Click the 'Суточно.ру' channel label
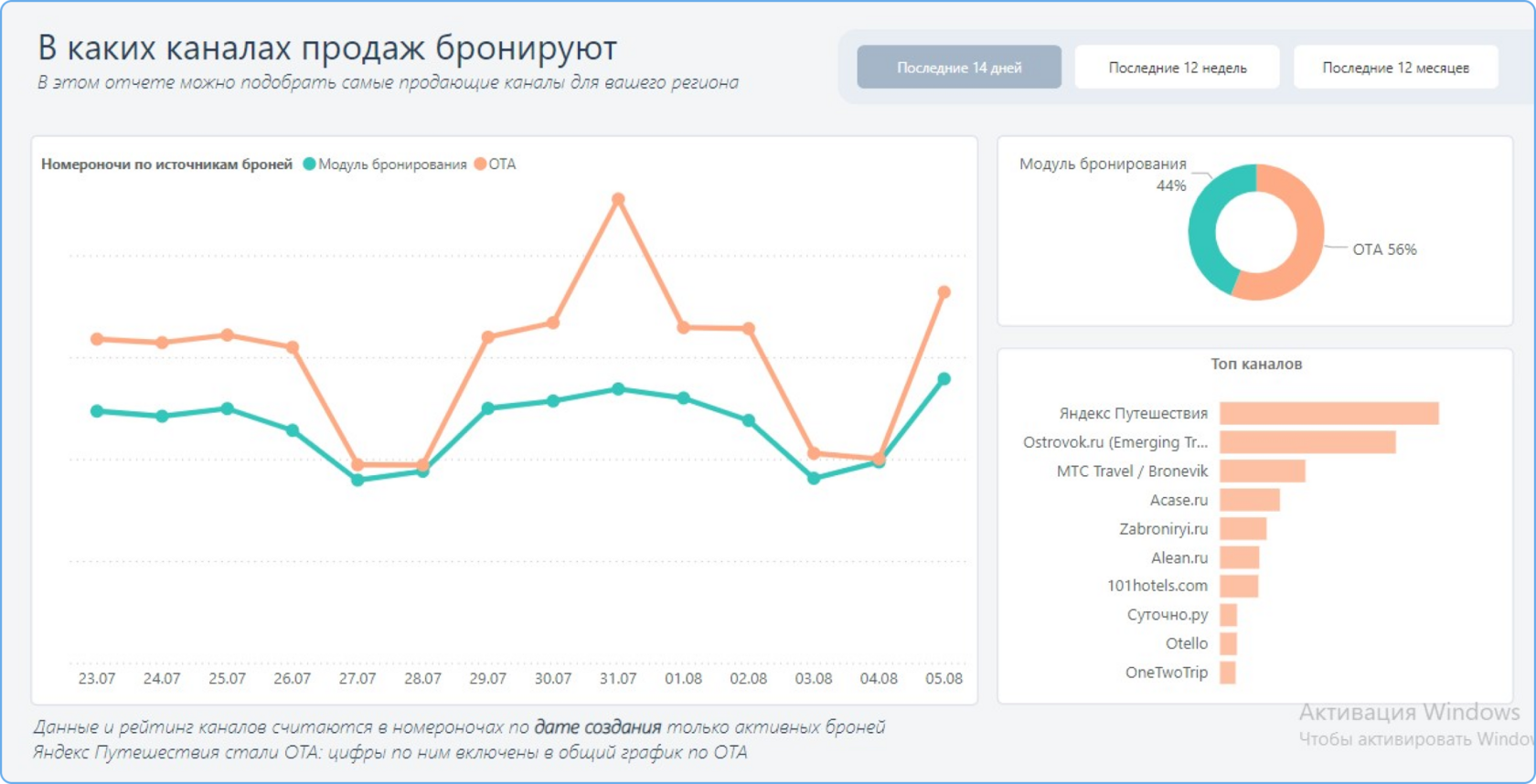Screen dimensions: 1536x784 (x=1168, y=615)
